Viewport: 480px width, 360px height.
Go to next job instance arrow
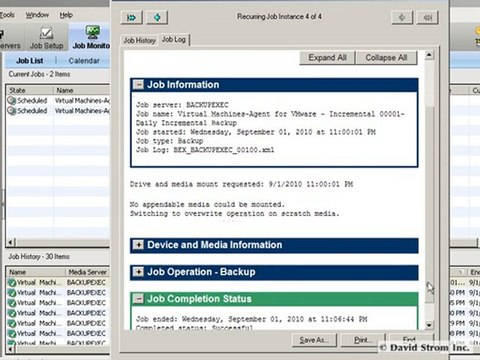pos(402,17)
